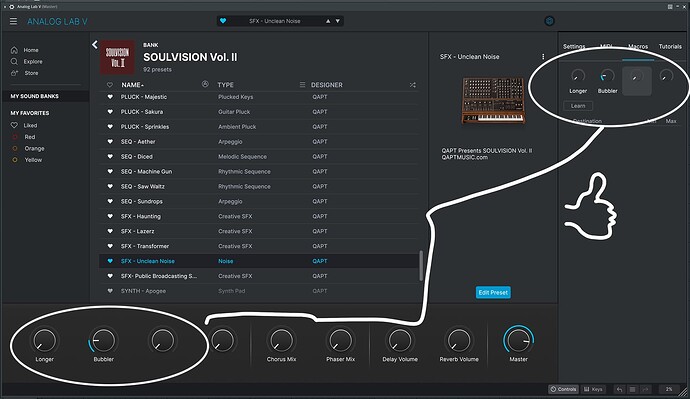Image resolution: width=690 pixels, height=399 pixels.
Task: Switch to the Settings tab
Action: pos(574,46)
